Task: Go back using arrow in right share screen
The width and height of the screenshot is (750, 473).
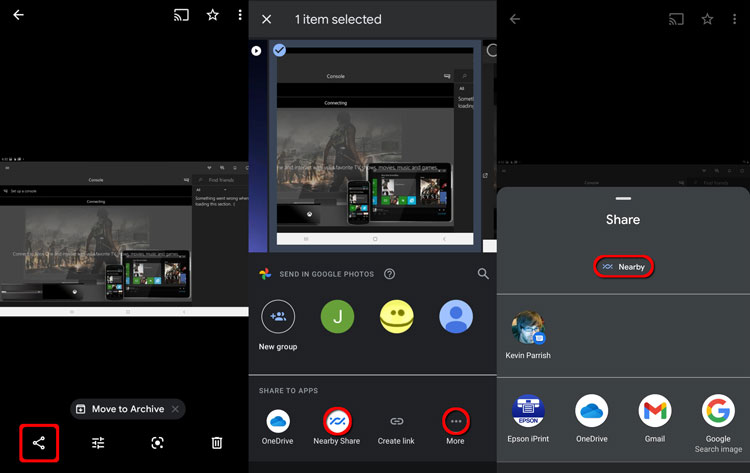Action: click(515, 19)
